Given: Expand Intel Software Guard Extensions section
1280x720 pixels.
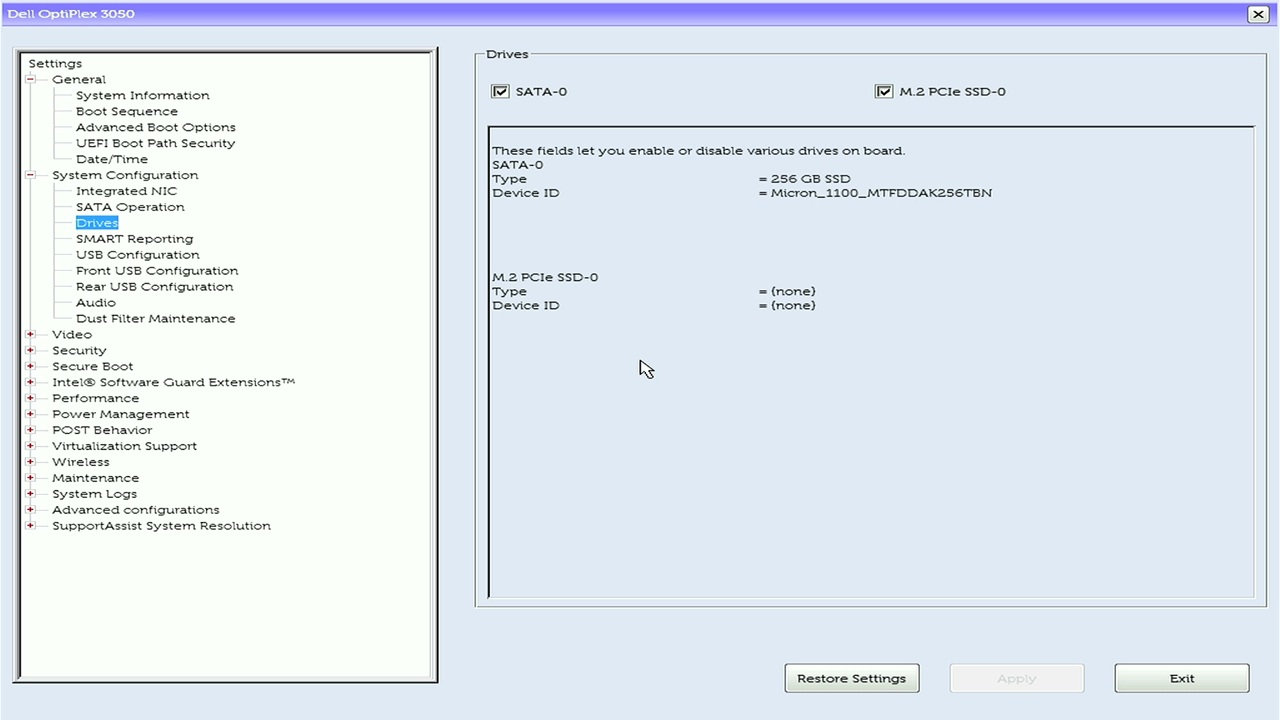Looking at the screenshot, I should point(30,382).
